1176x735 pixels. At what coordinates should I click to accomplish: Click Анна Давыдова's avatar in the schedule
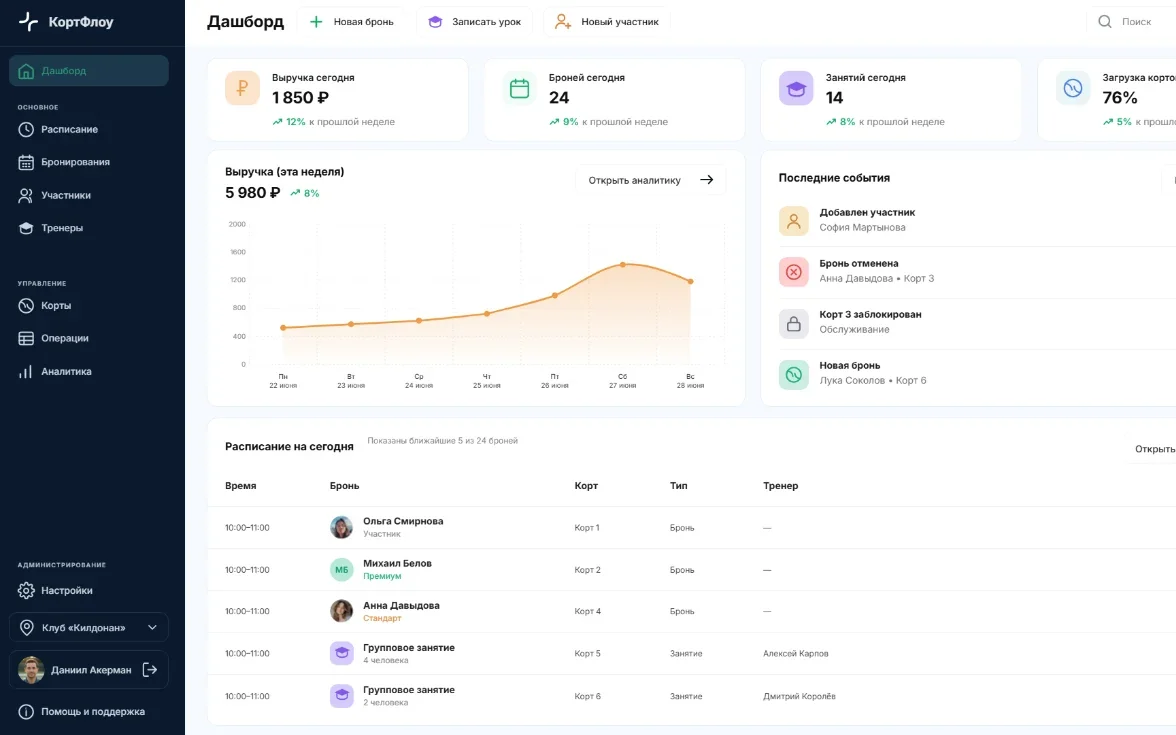tap(341, 611)
